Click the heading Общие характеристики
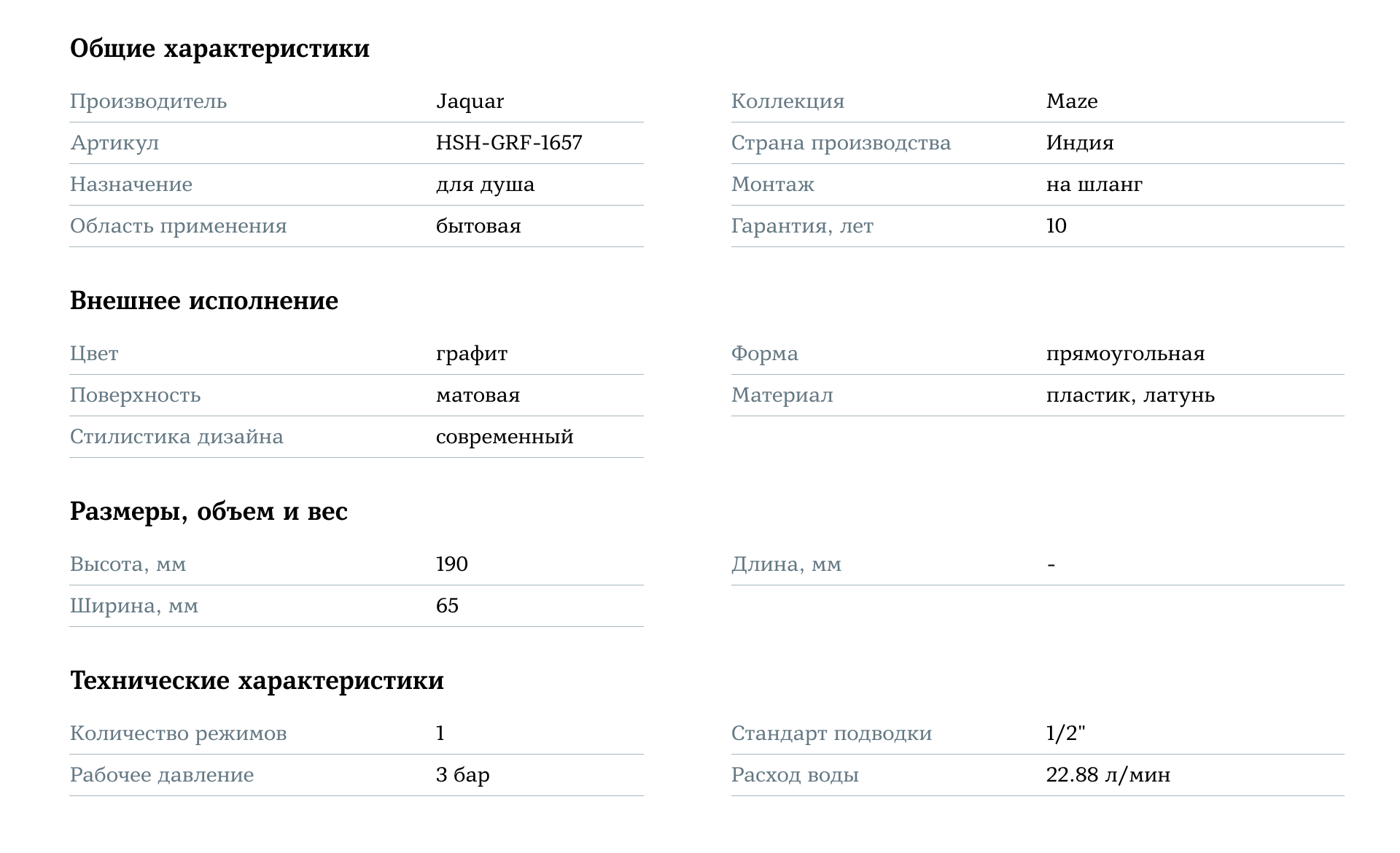Image resolution: width=1400 pixels, height=853 pixels. pyautogui.click(x=219, y=49)
